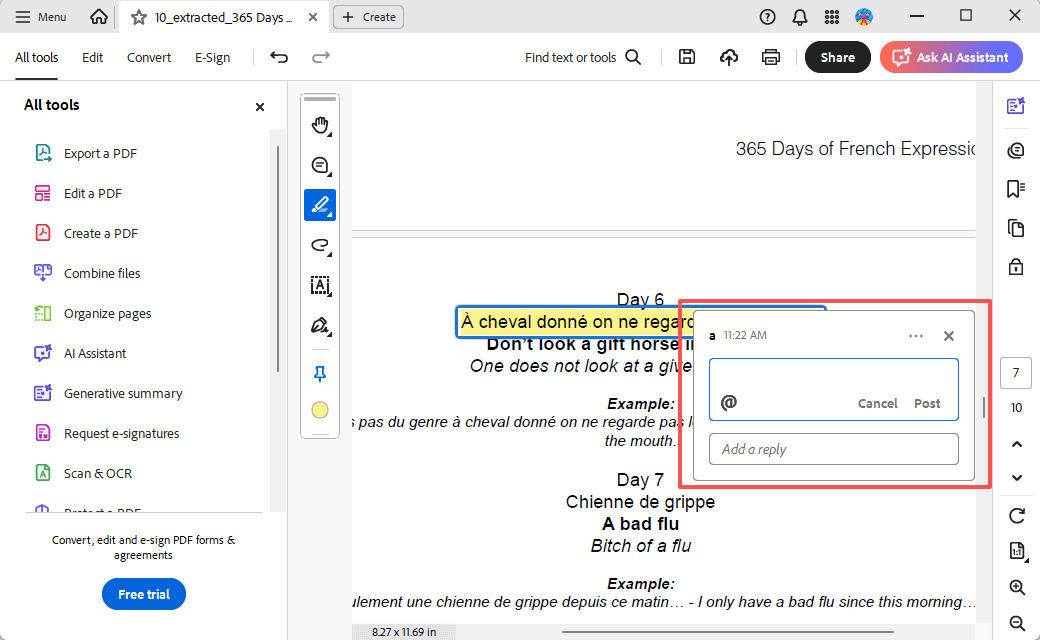The height and width of the screenshot is (640, 1040).
Task: Open the Protect PDF panel
Action: click(x=1015, y=267)
